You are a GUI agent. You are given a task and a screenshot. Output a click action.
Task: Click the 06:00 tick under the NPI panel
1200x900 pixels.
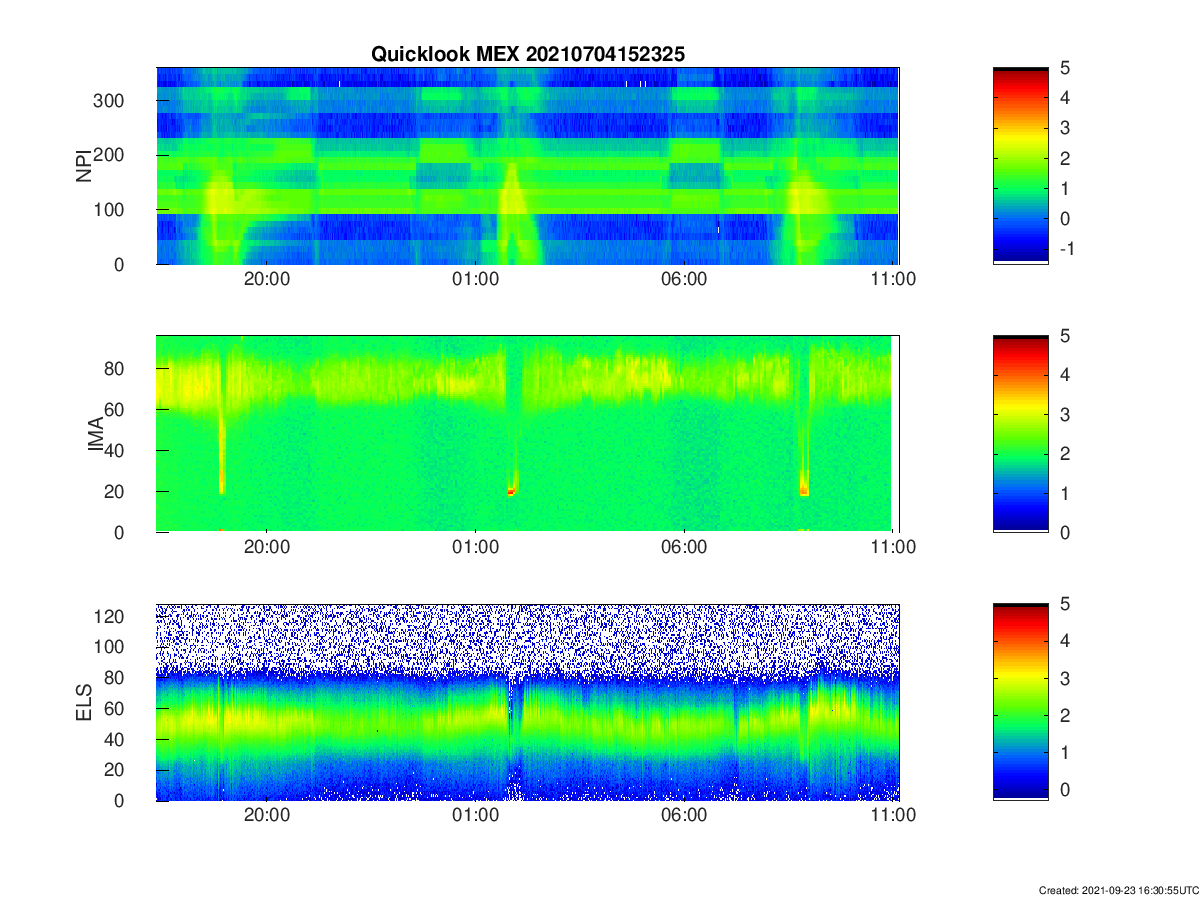685,279
